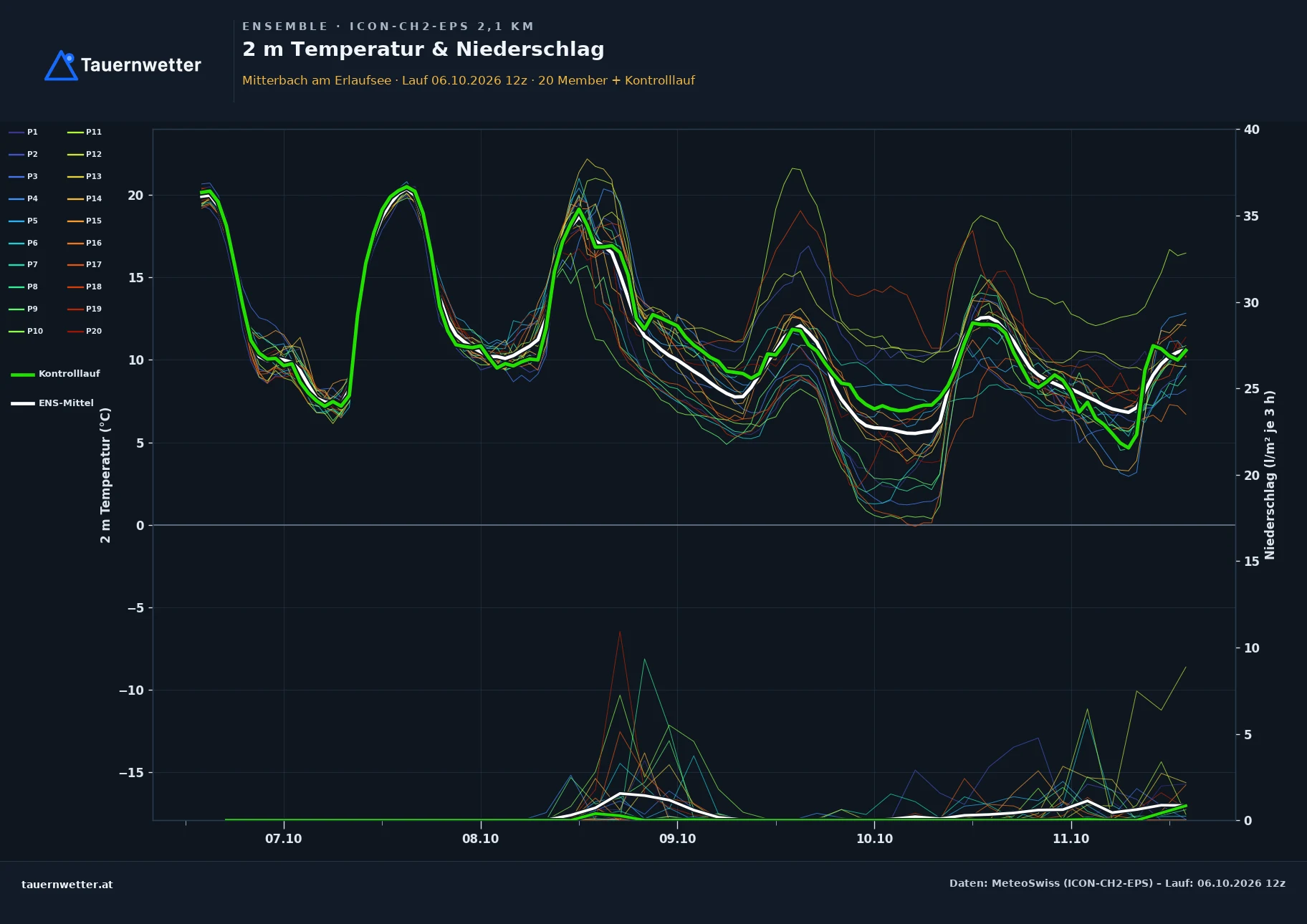
Task: Click the P11 legend entry
Action: click(x=85, y=132)
